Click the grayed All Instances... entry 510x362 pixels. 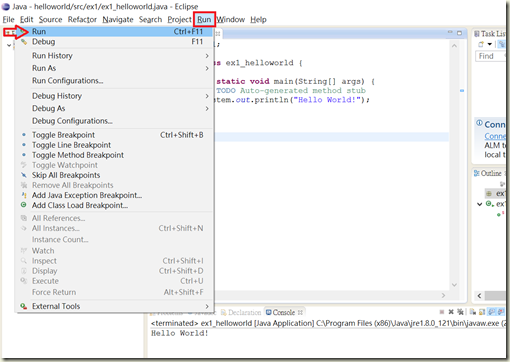point(114,228)
